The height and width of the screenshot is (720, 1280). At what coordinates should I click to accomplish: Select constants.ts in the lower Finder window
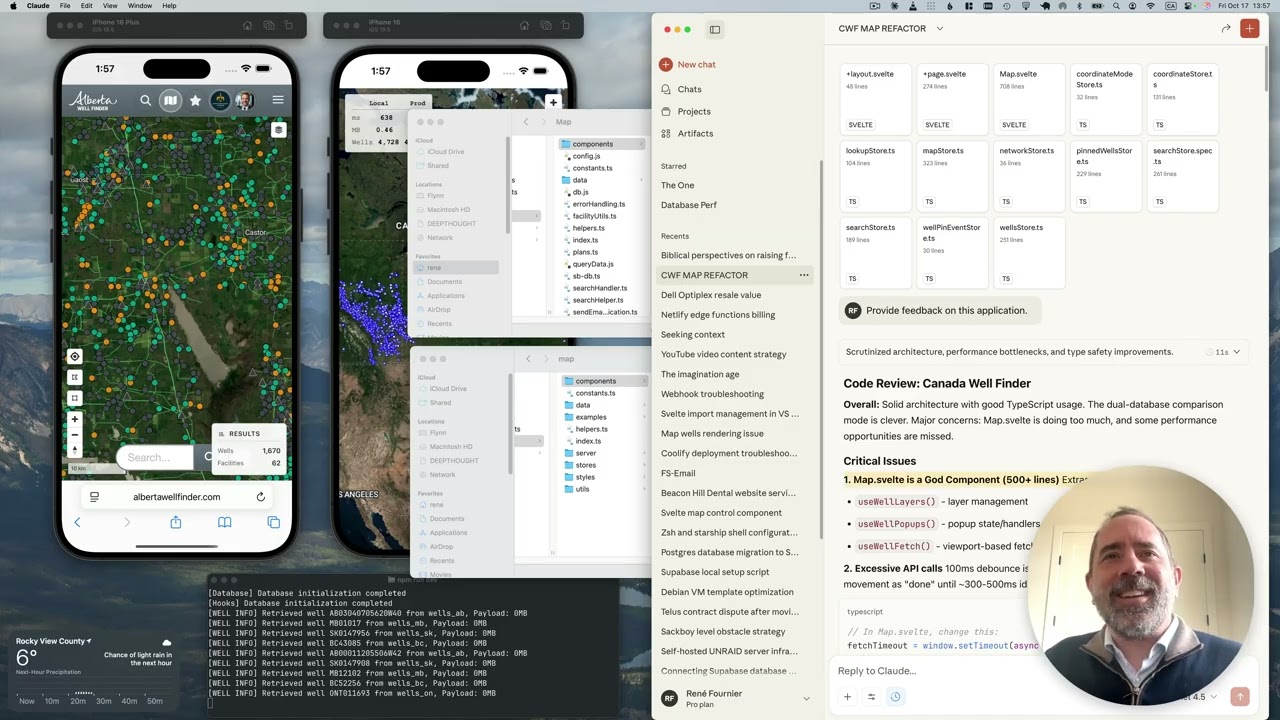coord(595,393)
